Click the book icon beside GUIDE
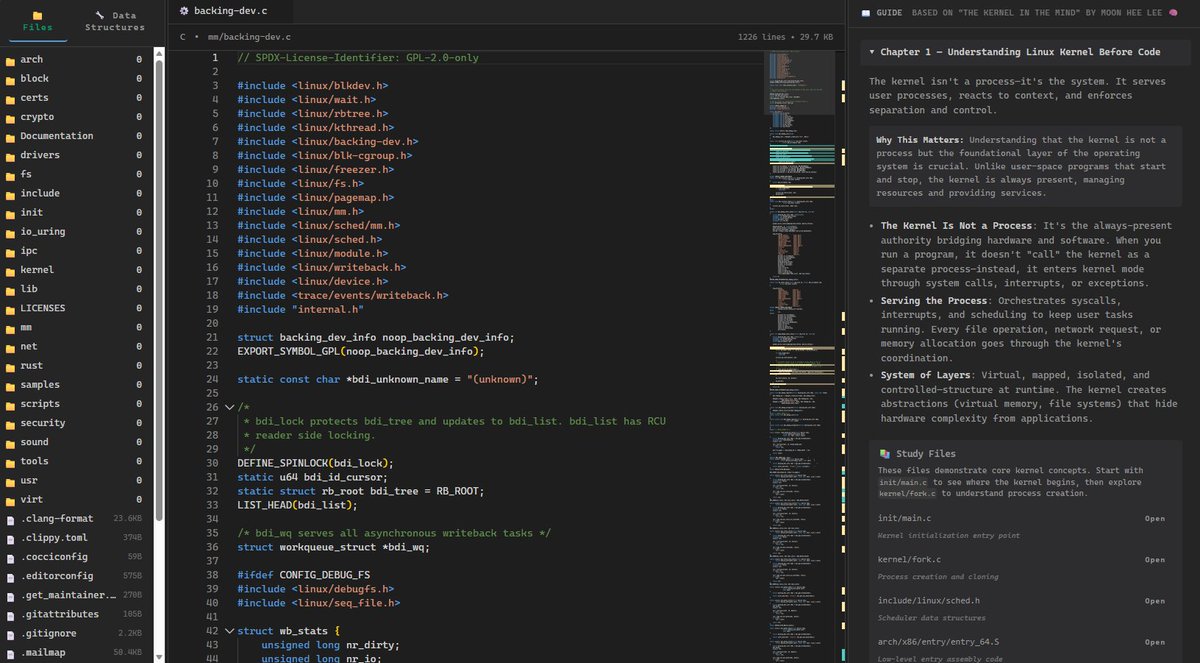Viewport: 1200px width, 663px height. (866, 13)
